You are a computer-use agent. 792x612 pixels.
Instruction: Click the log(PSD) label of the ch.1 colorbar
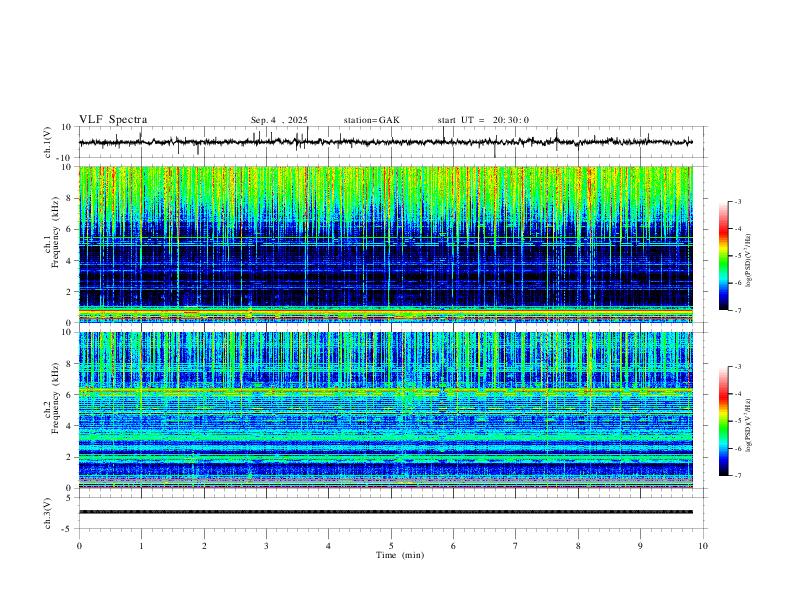(x=749, y=261)
